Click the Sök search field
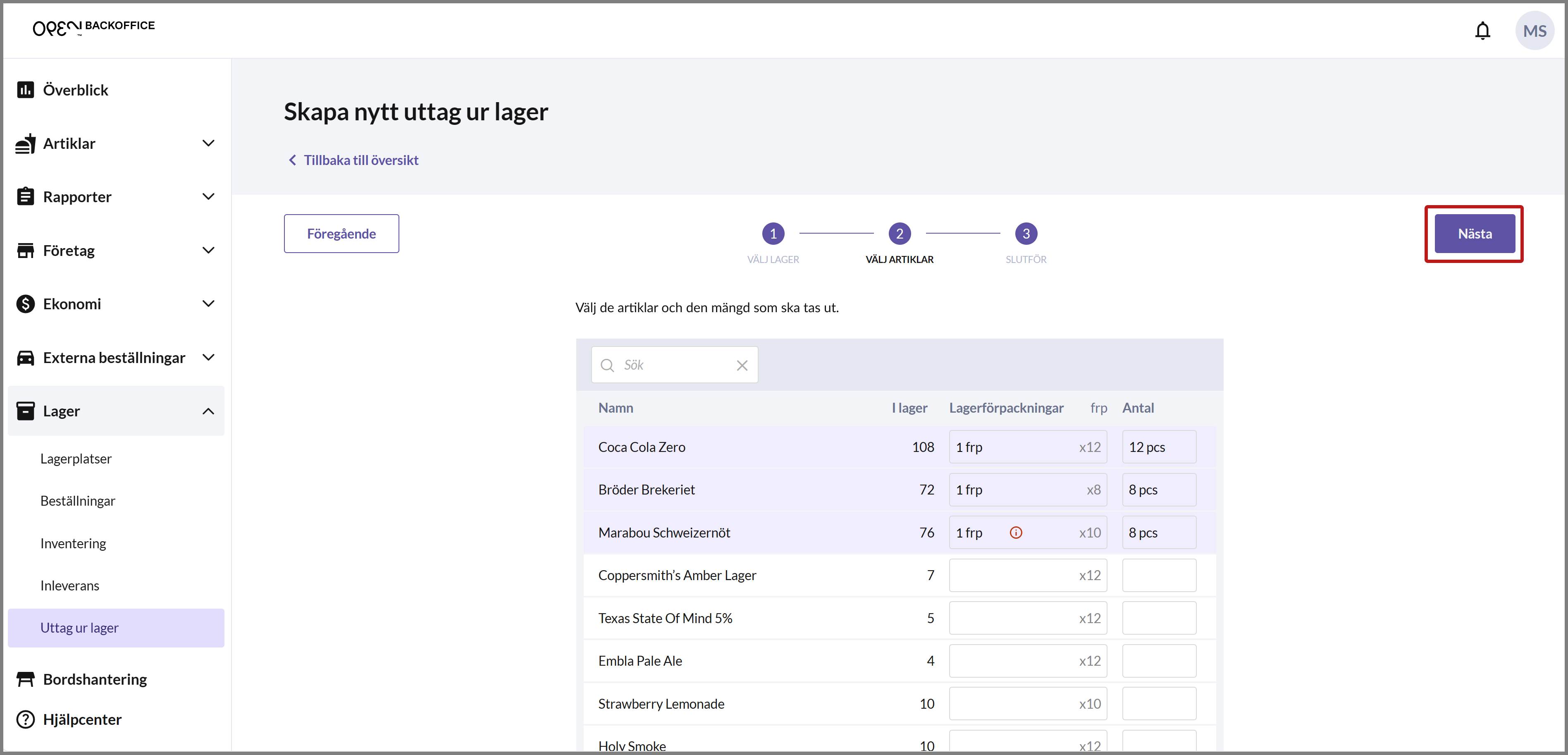Image resolution: width=1568 pixels, height=755 pixels. (x=674, y=366)
